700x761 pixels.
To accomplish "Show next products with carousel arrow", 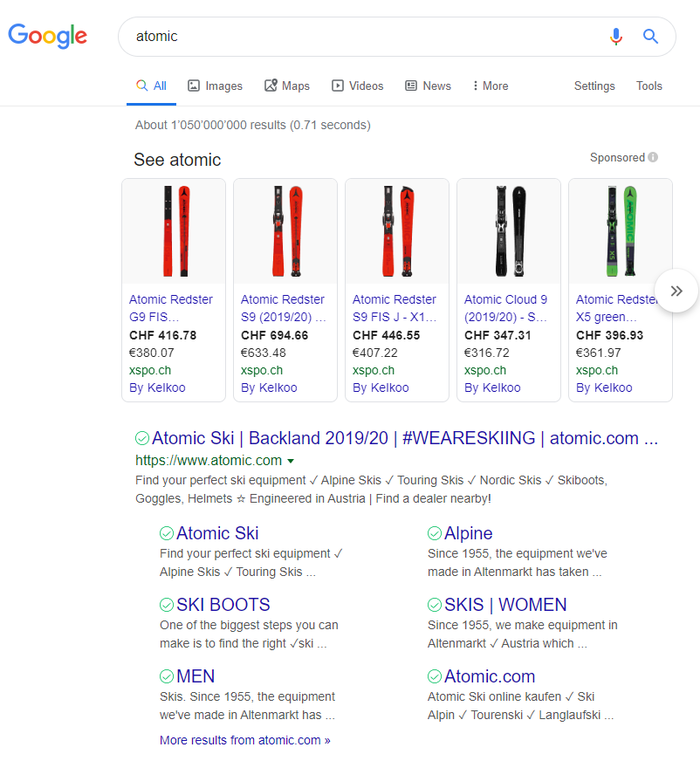I will tap(676, 291).
